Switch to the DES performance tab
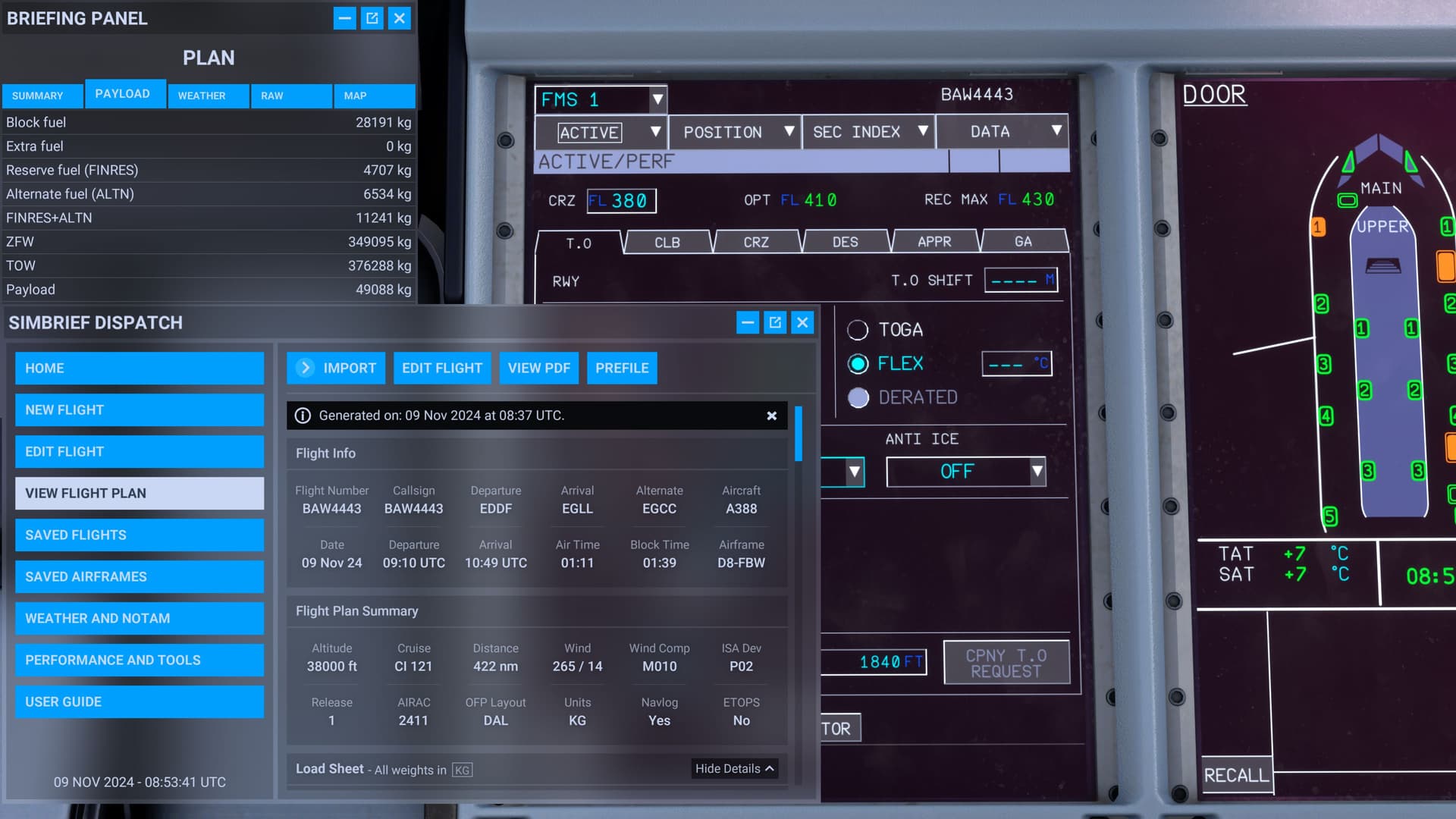 [x=846, y=242]
